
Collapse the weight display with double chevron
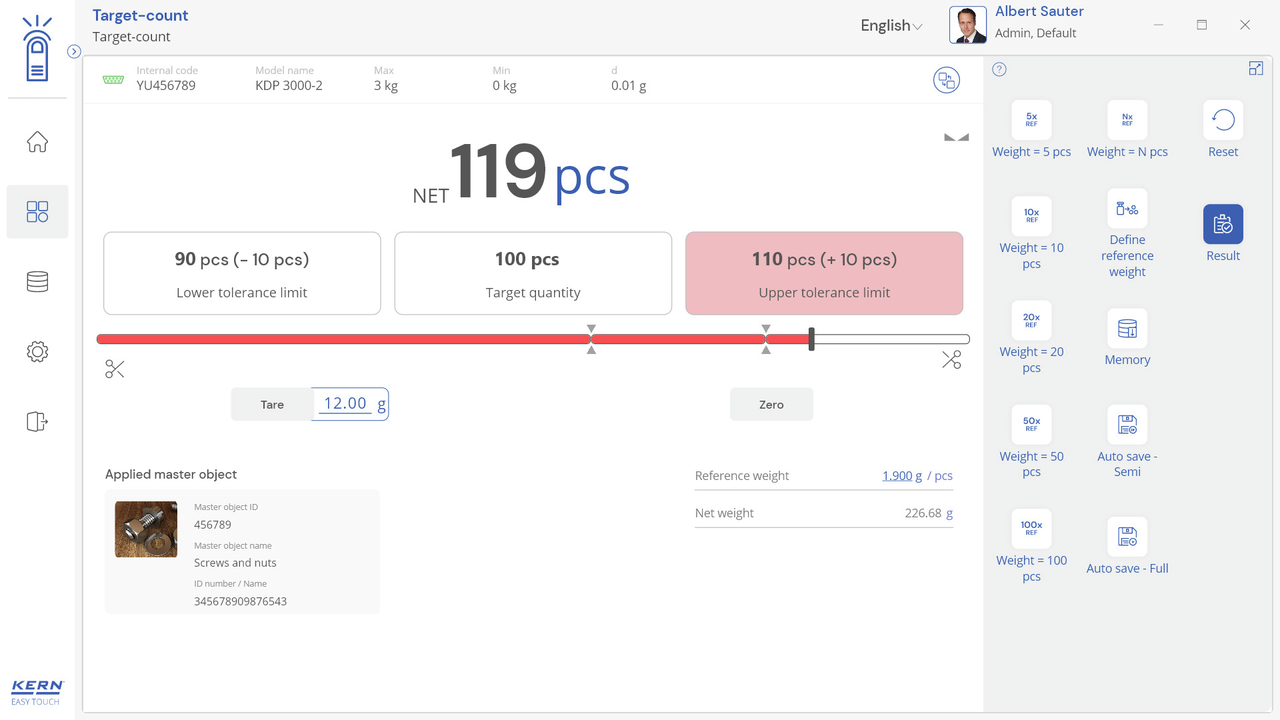click(x=956, y=137)
